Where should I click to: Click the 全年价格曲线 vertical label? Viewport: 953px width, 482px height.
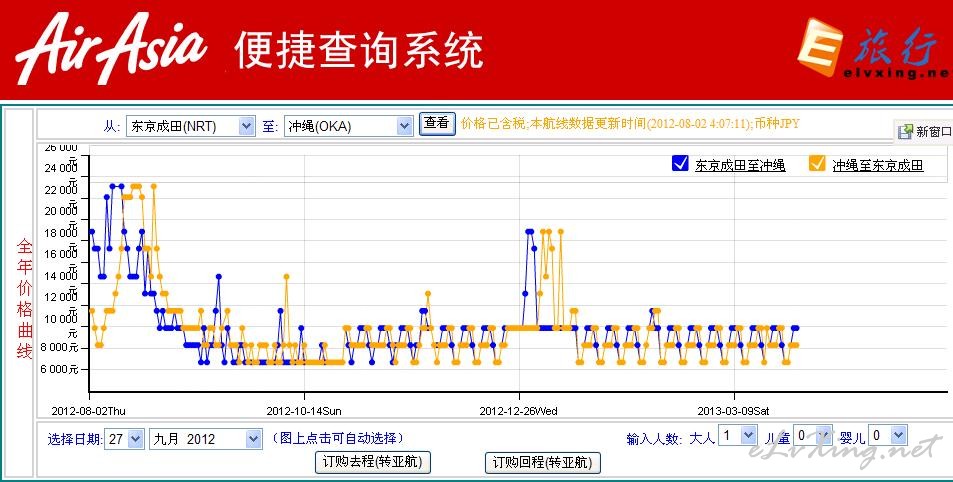coord(24,299)
